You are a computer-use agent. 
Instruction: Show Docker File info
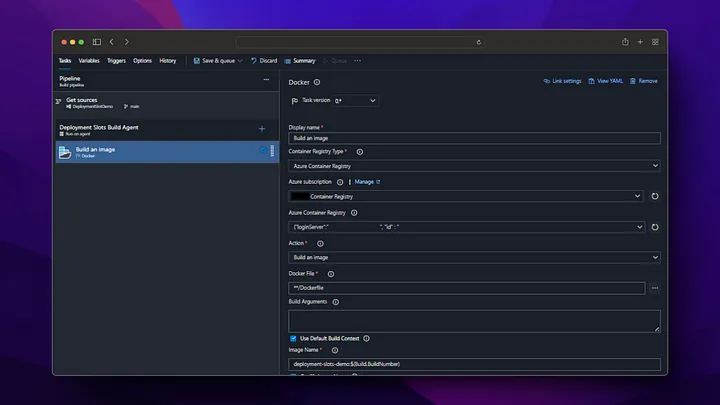point(331,274)
